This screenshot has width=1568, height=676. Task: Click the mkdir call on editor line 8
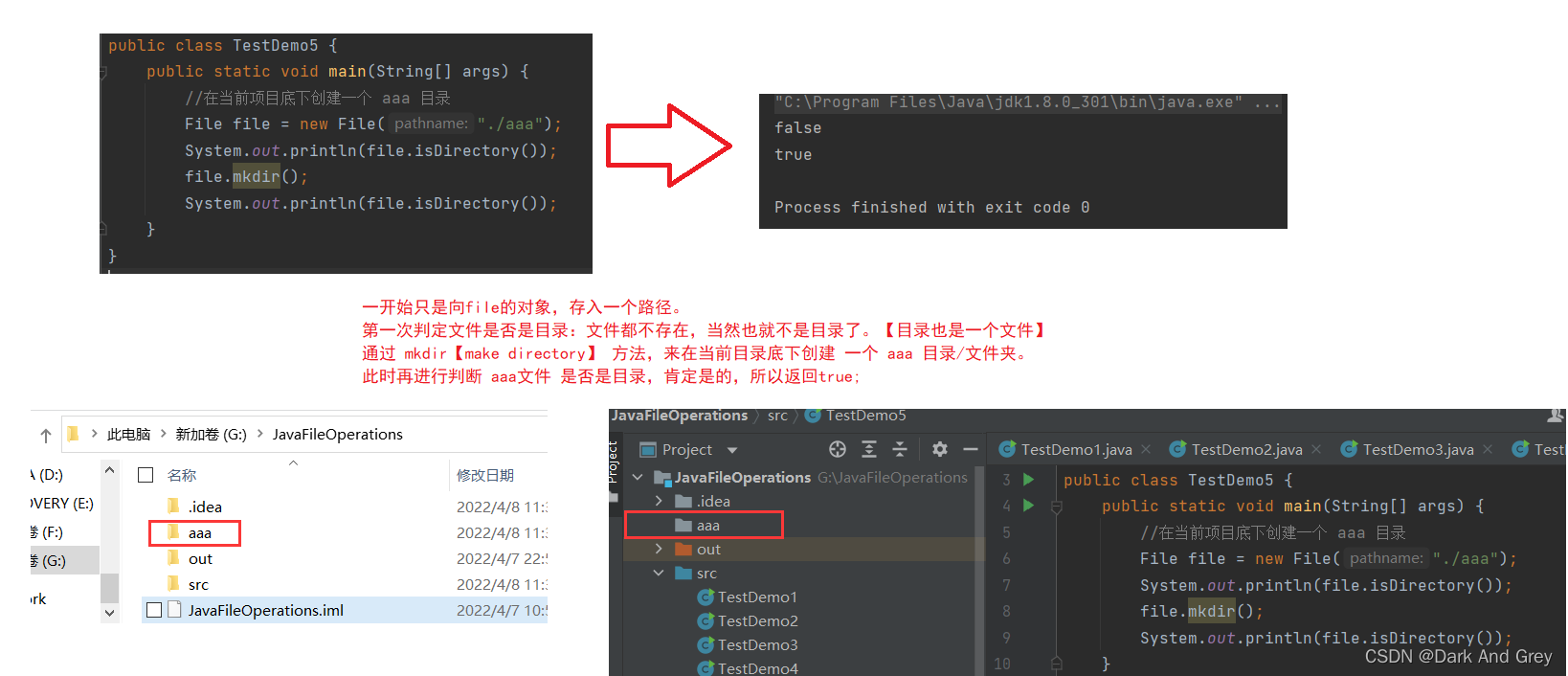[1212, 611]
